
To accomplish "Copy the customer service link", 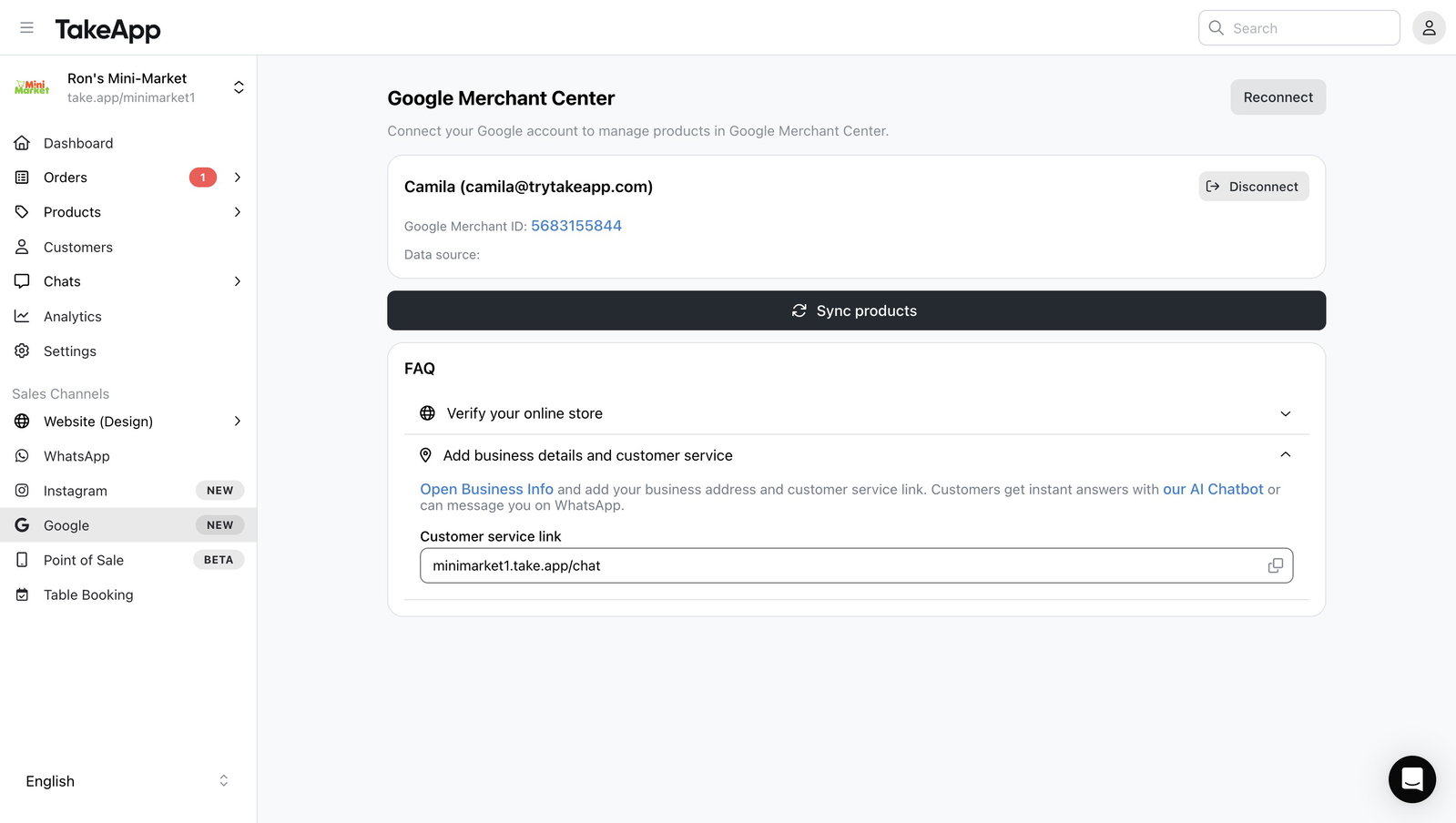I will tap(1275, 565).
